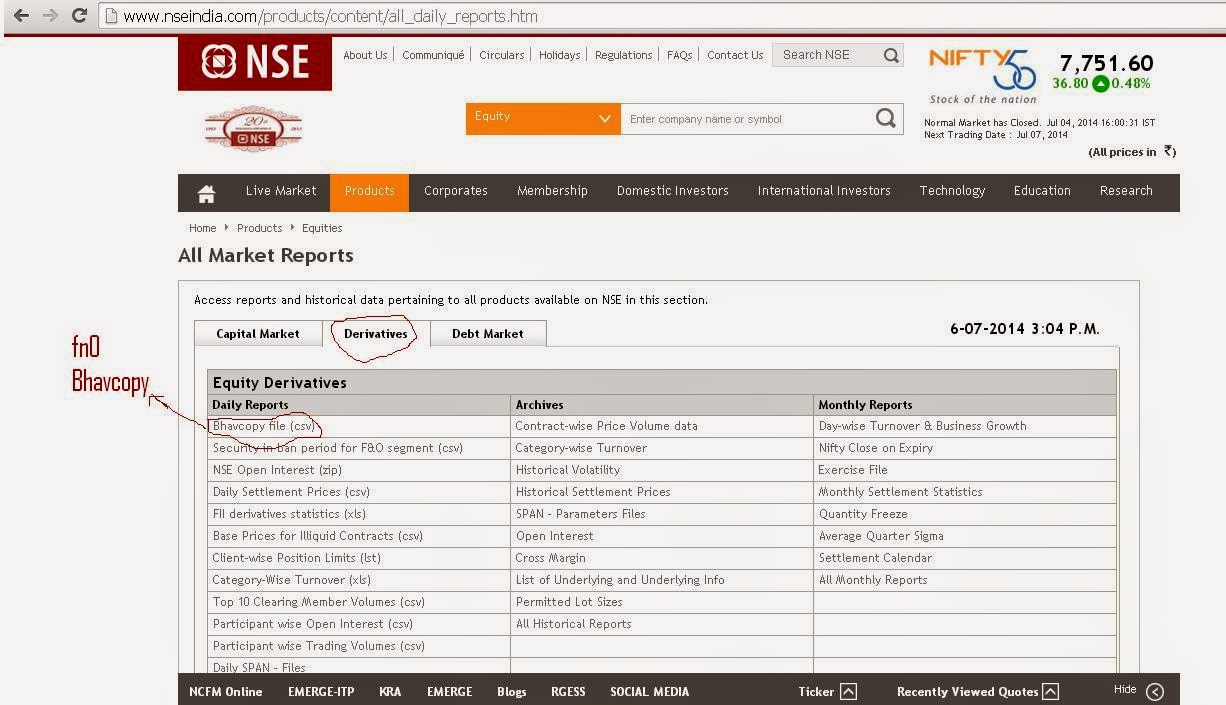
Task: Click the NSE logo
Action: pyautogui.click(x=255, y=63)
